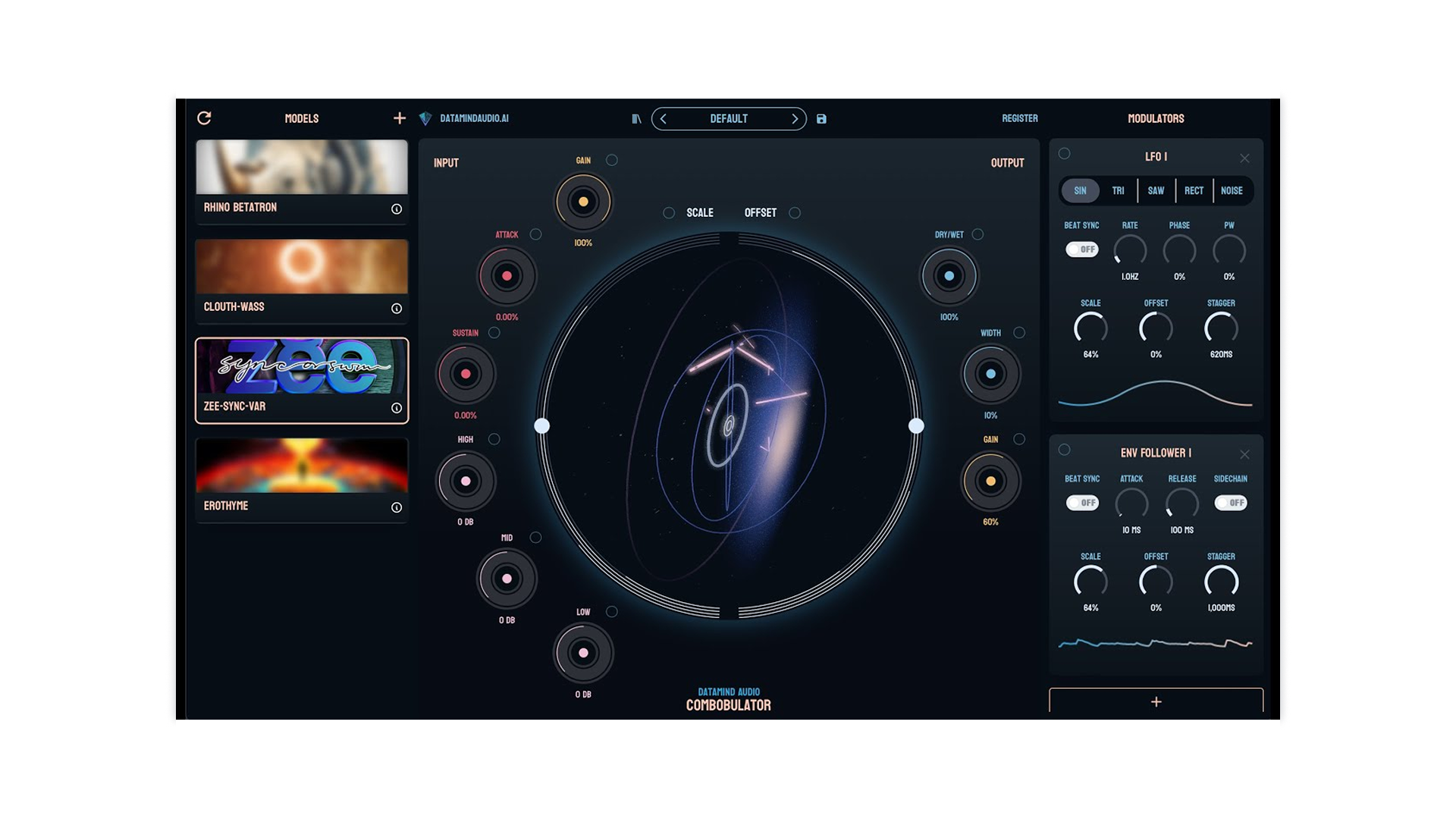The height and width of the screenshot is (819, 1456).
Task: Go to previous preset with left chevron
Action: pyautogui.click(x=664, y=119)
